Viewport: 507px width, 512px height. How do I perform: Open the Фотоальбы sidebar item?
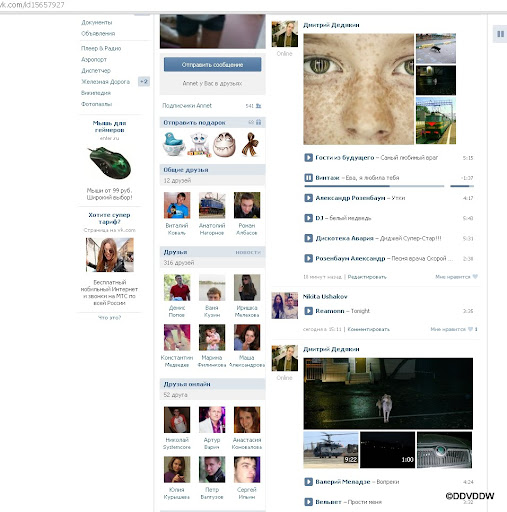pyautogui.click(x=96, y=104)
